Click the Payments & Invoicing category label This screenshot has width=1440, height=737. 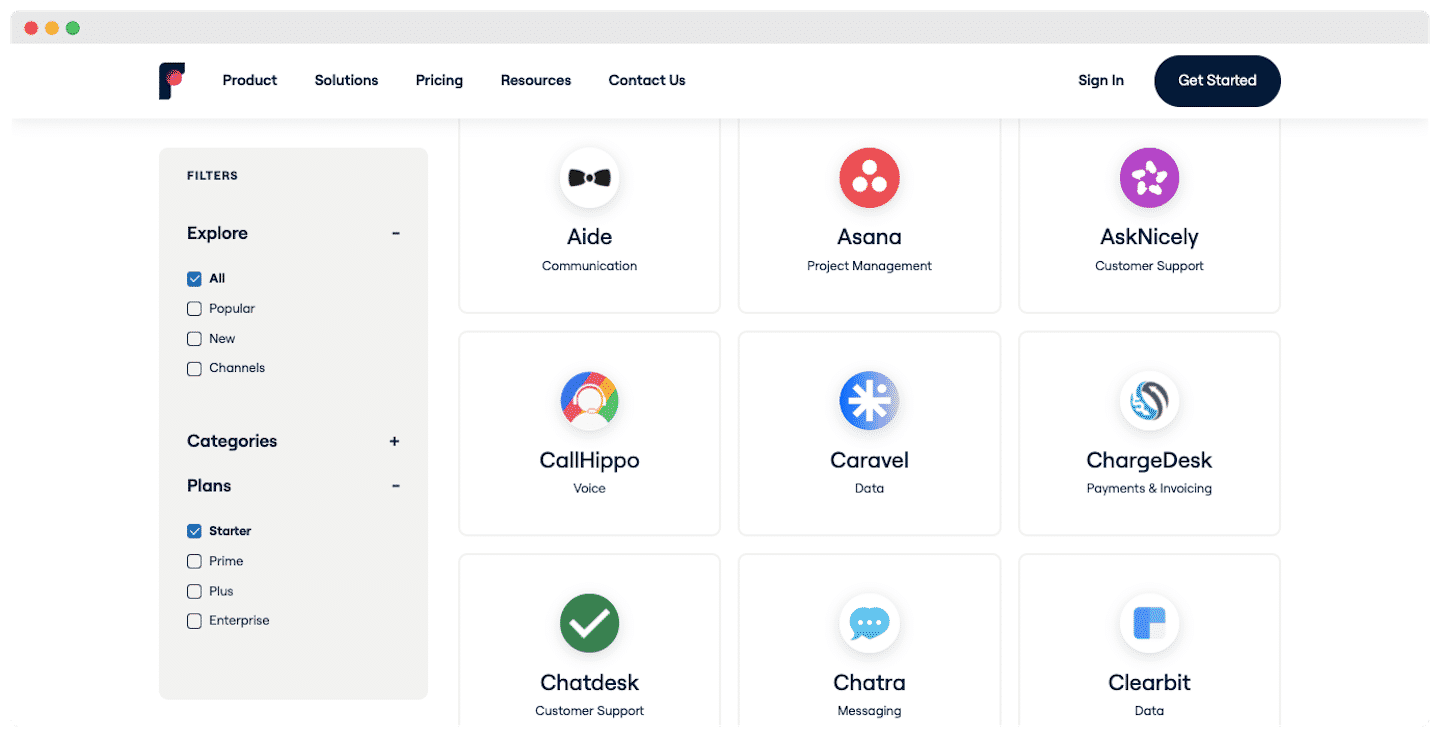1149,489
